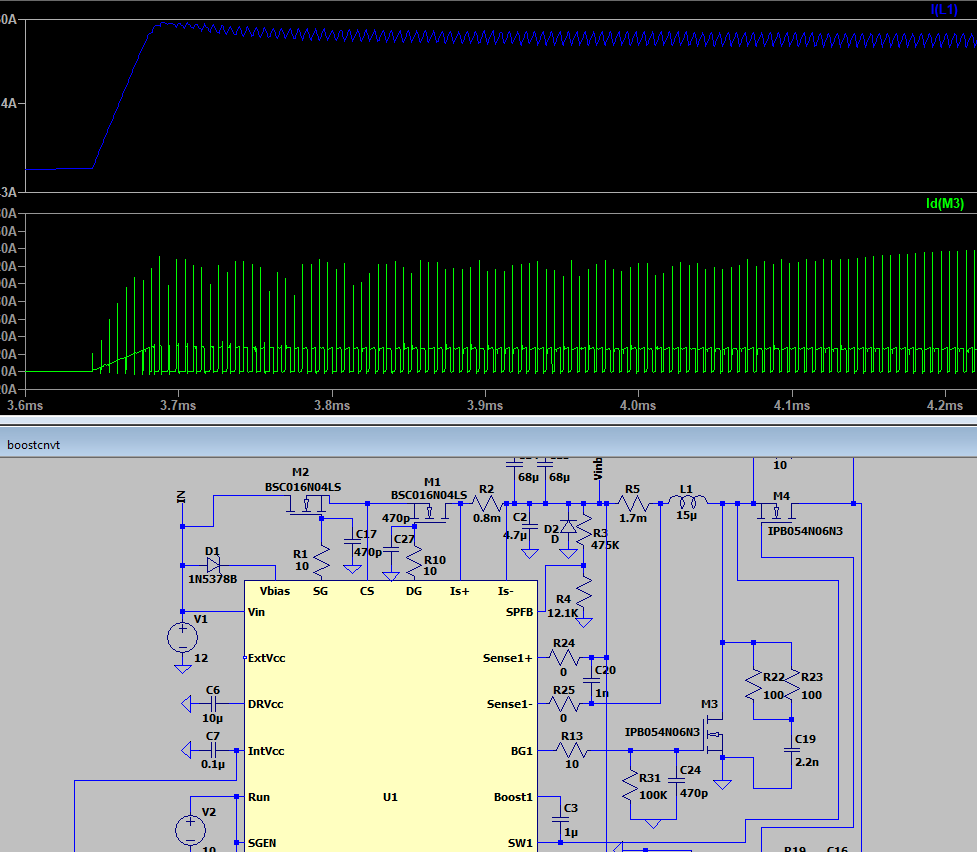Screen dimensions: 977x852
Task: Select the R22 resistor symbol
Action: (x=754, y=684)
